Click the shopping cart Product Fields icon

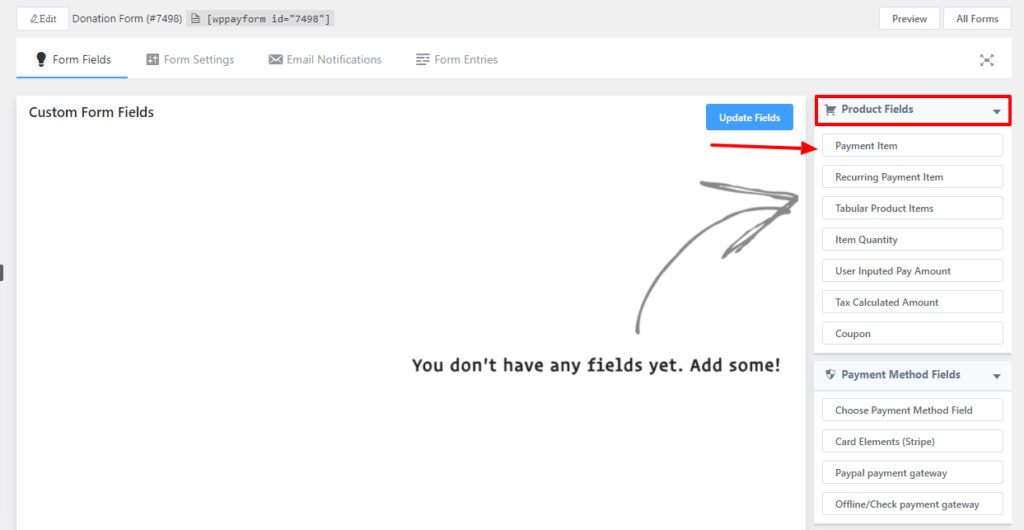coord(830,110)
